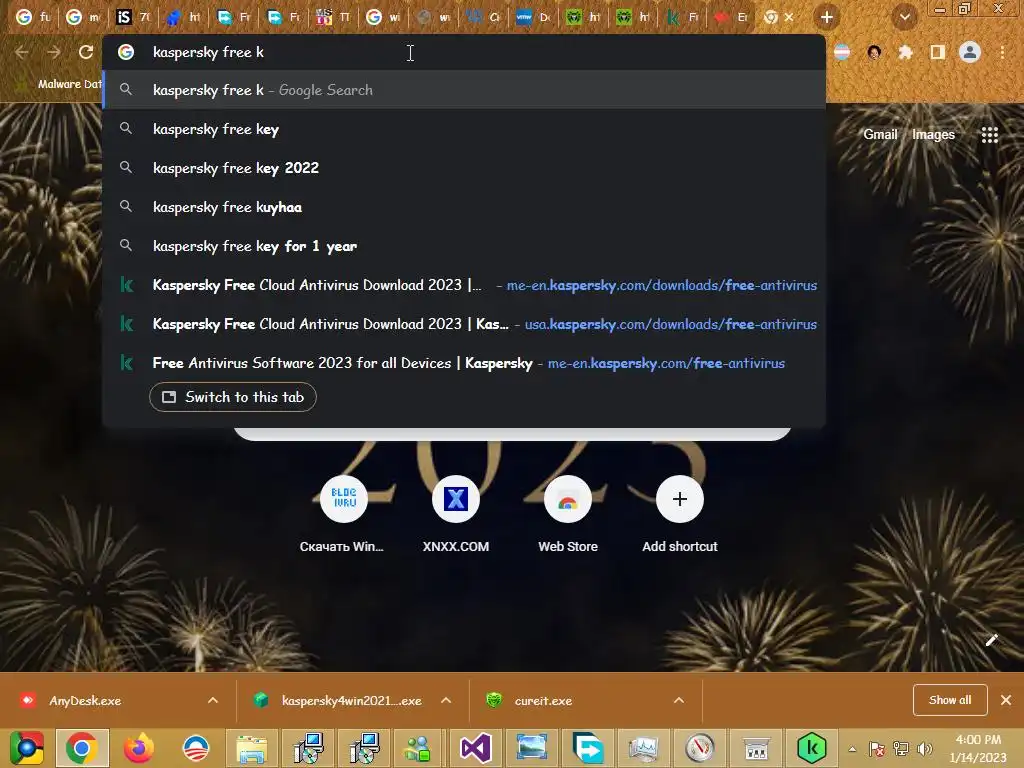The image size is (1024, 768).
Task: Toggle the browser side panel icon
Action: click(938, 52)
